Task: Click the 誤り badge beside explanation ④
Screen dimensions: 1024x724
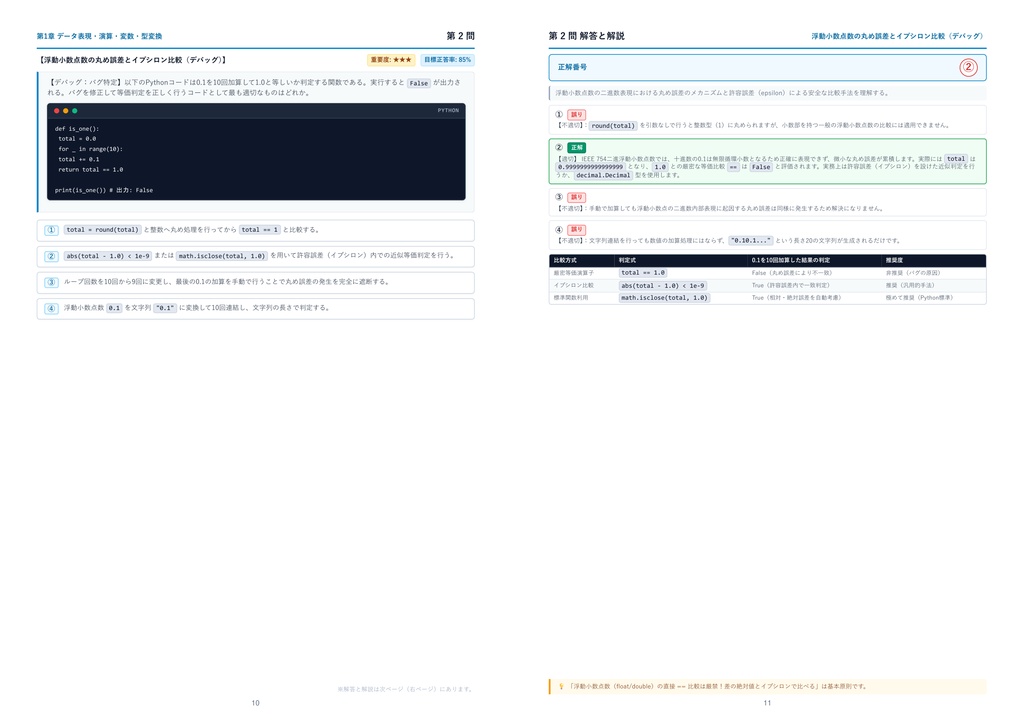Action: click(577, 230)
